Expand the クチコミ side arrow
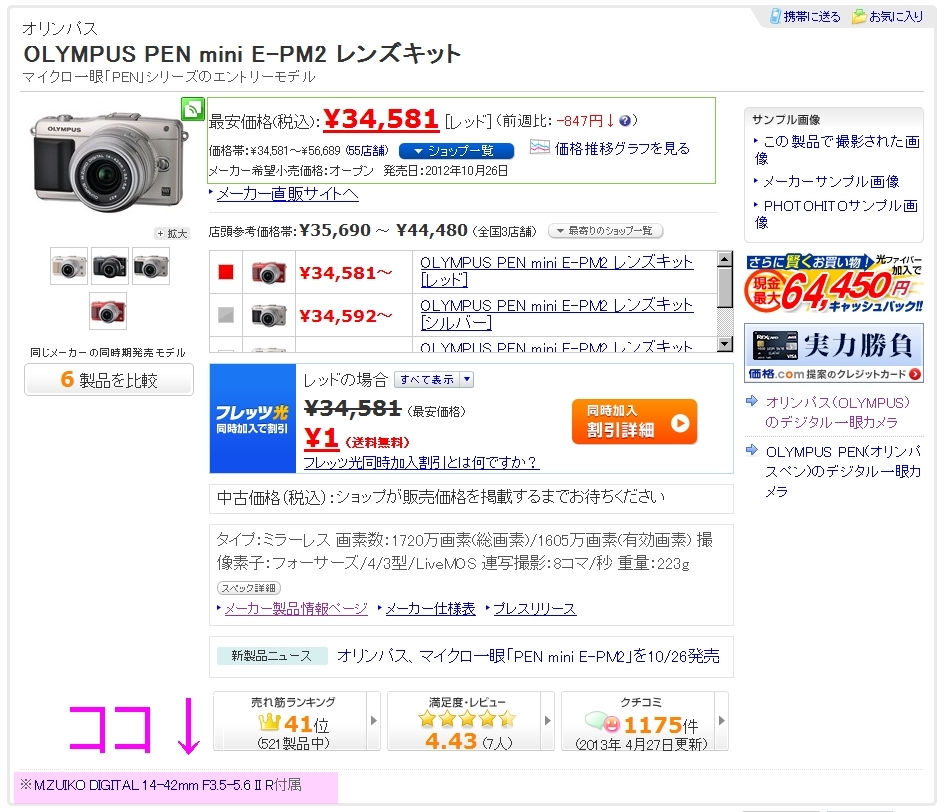The width and height of the screenshot is (944, 812). click(x=721, y=721)
